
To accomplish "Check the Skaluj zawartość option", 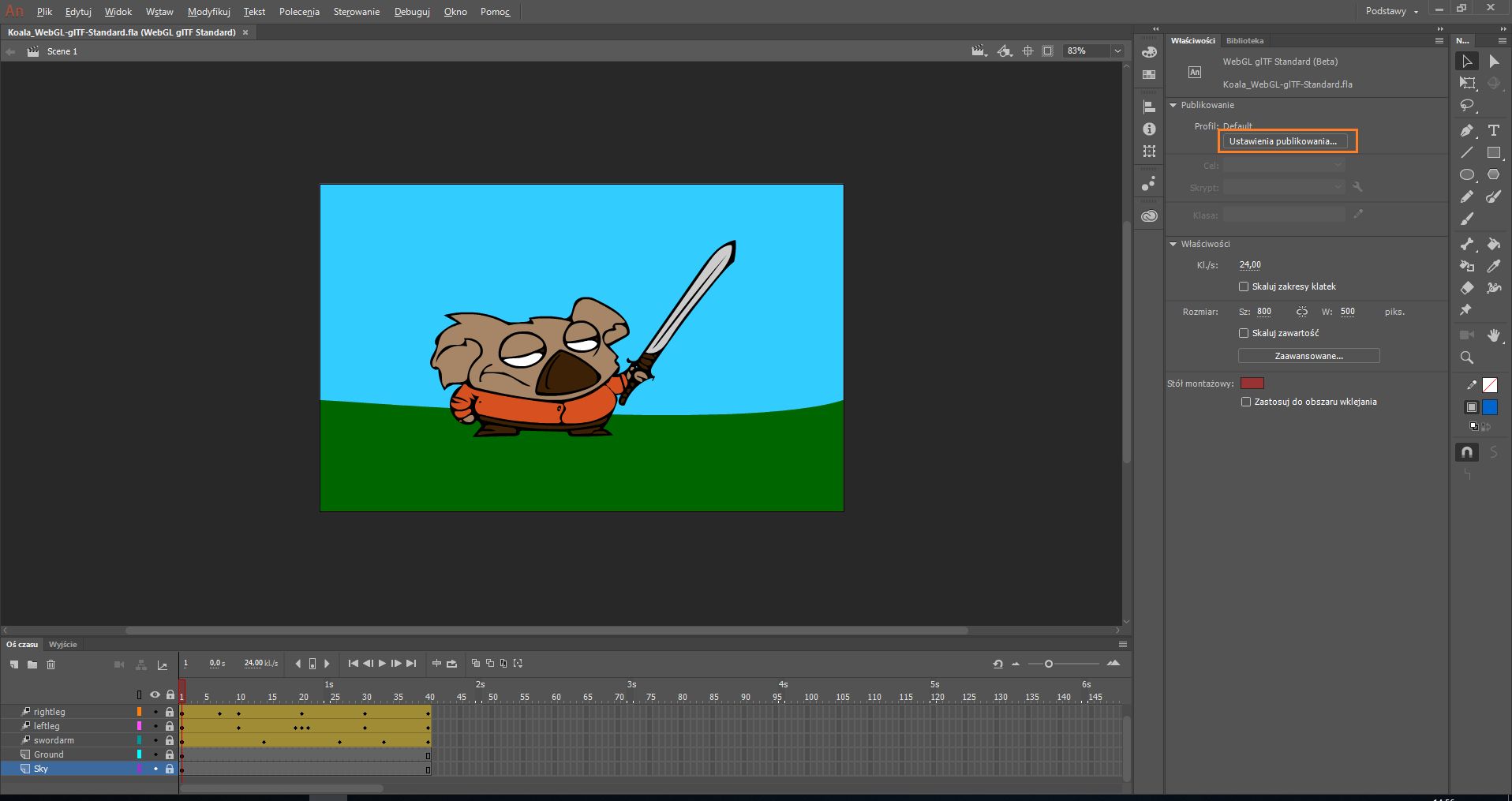I will click(x=1244, y=333).
